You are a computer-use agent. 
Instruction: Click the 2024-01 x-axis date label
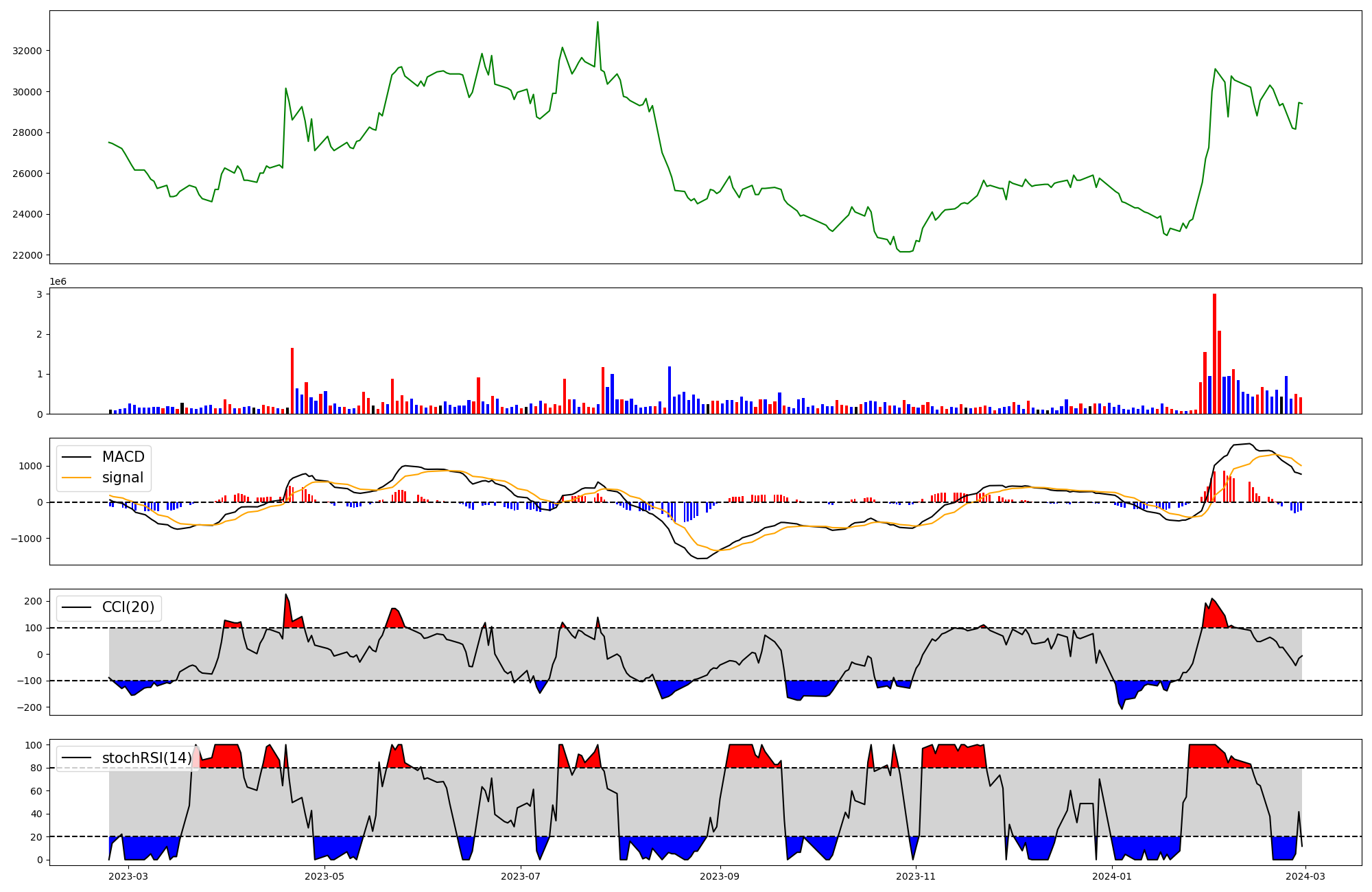pos(1111,876)
